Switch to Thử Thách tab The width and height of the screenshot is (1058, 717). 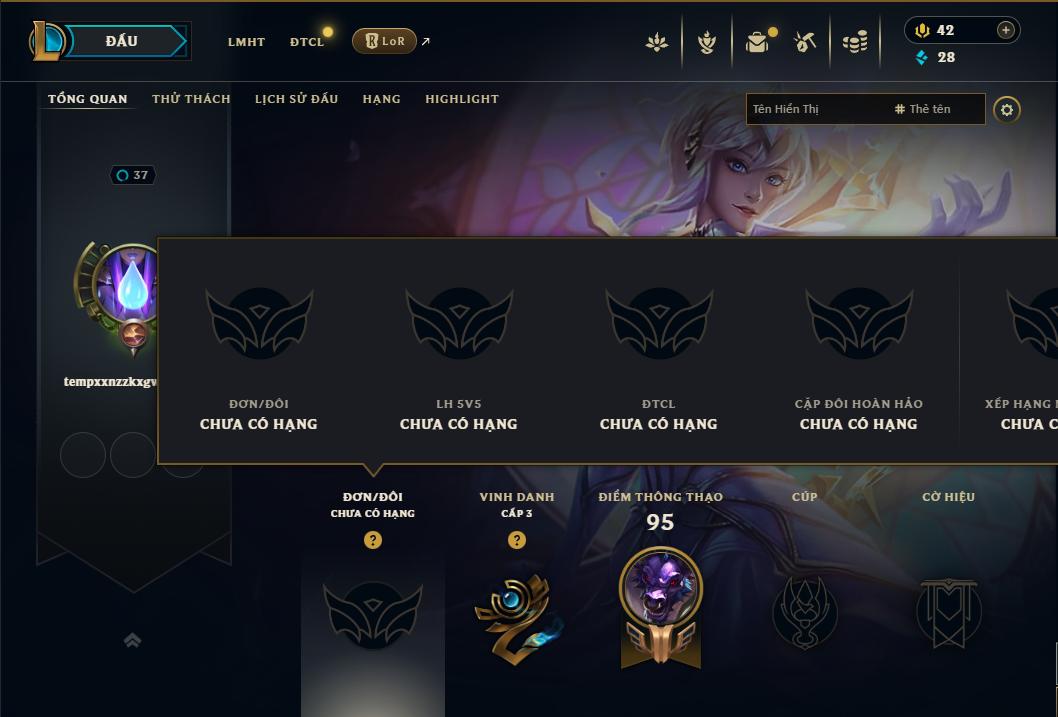(x=191, y=98)
